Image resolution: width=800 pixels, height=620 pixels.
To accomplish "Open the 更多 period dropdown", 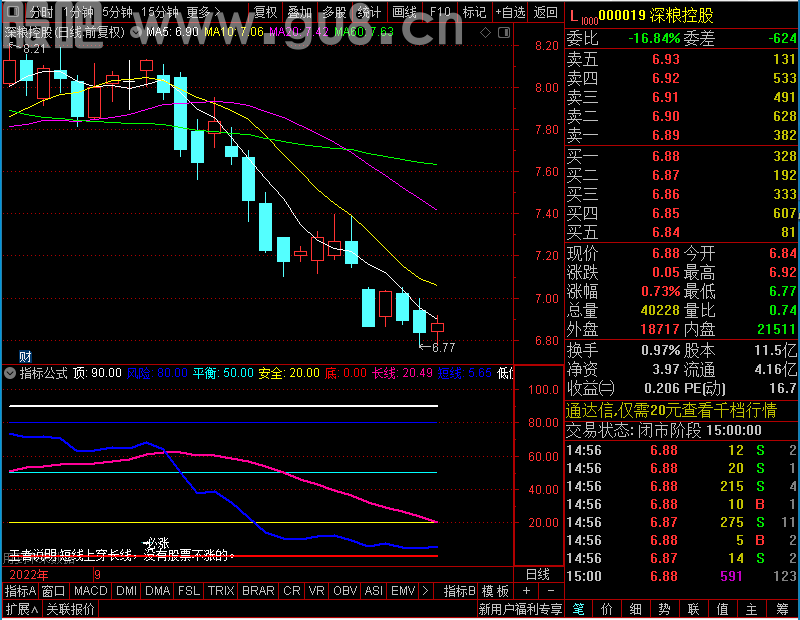I will (204, 12).
